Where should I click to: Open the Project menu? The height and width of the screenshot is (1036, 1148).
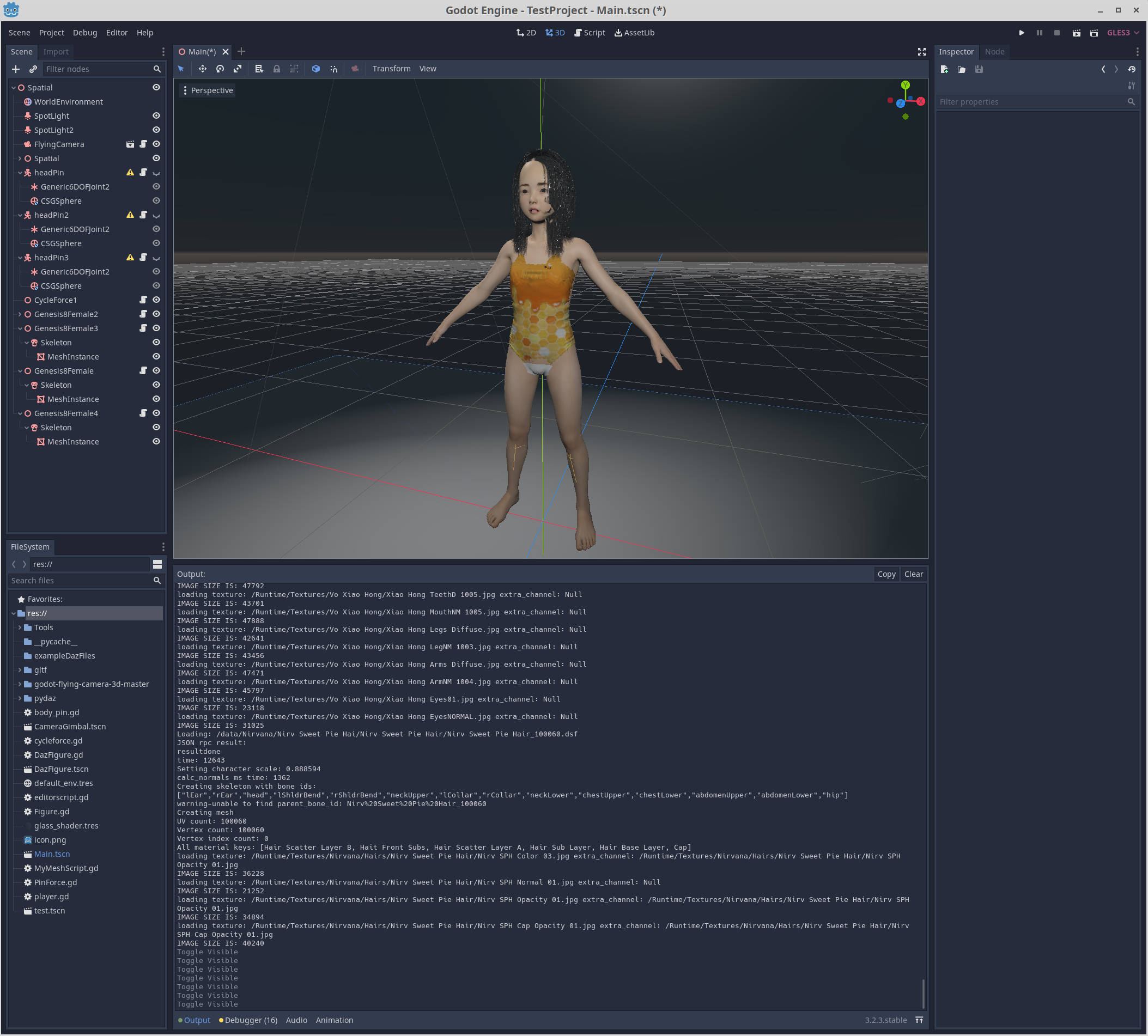pos(51,33)
